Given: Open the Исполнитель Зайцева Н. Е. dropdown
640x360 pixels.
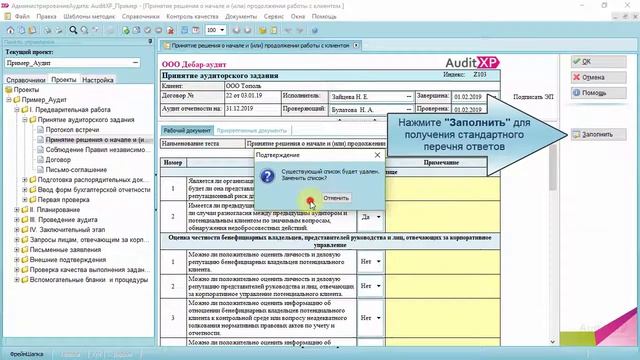Looking at the screenshot, I should [x=409, y=97].
